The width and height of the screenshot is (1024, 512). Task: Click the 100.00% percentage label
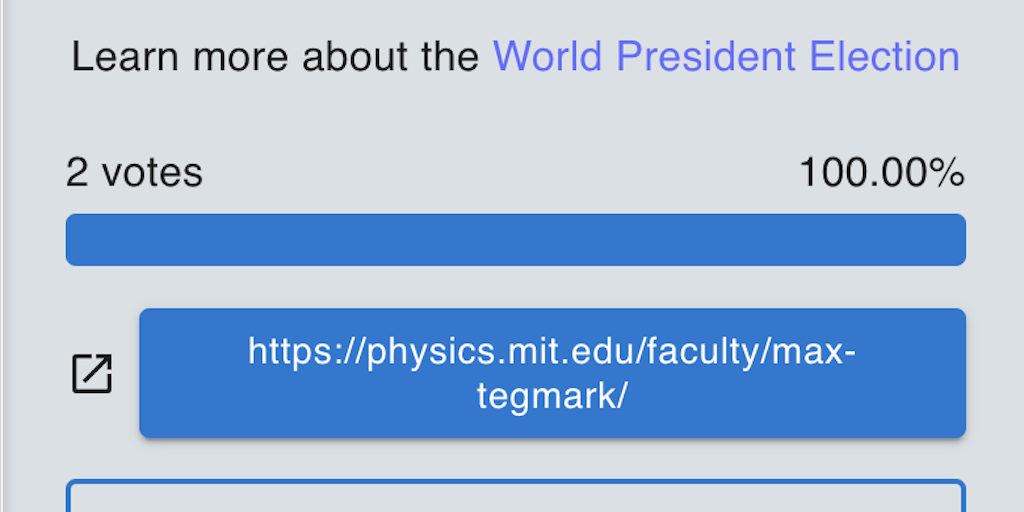(881, 173)
